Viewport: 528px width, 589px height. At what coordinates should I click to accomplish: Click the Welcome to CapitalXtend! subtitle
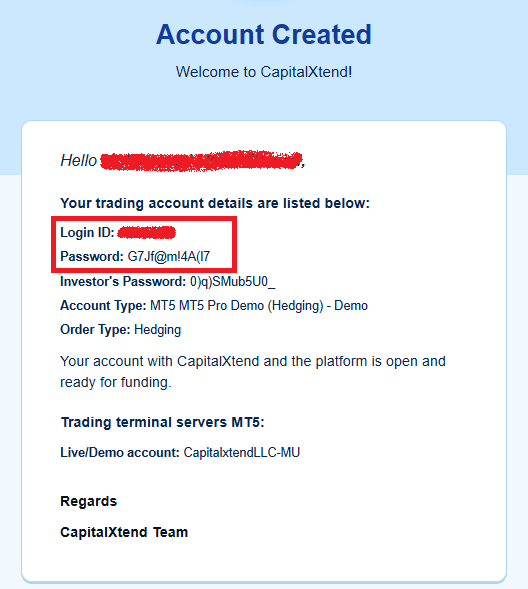264,72
